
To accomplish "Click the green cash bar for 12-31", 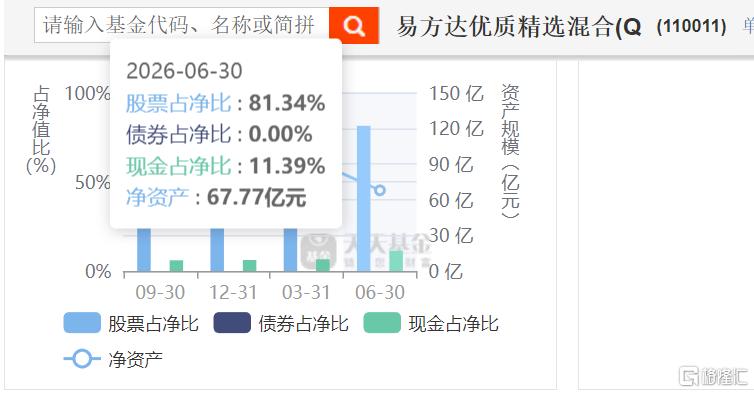I will click(250, 266).
